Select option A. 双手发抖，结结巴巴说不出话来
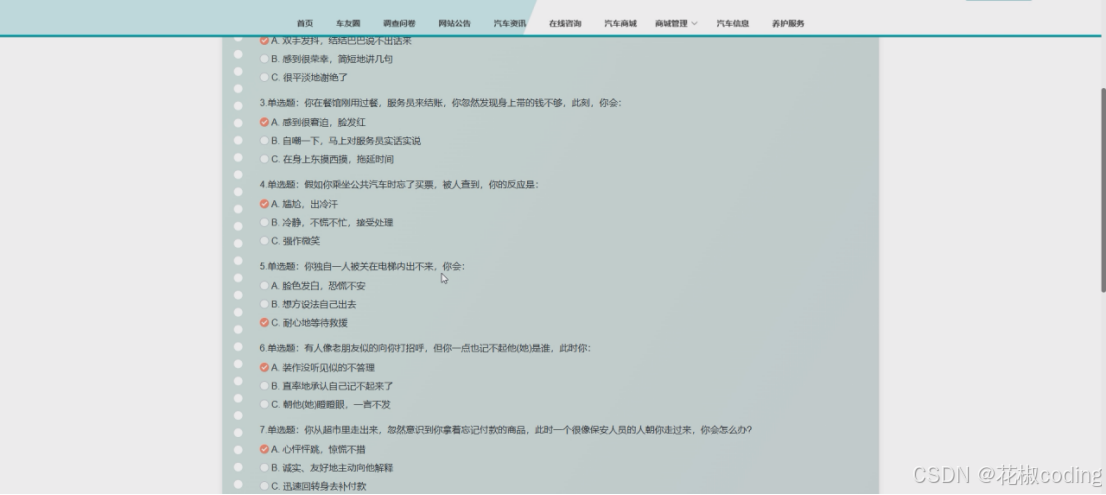The width and height of the screenshot is (1106, 495). click(x=265, y=41)
